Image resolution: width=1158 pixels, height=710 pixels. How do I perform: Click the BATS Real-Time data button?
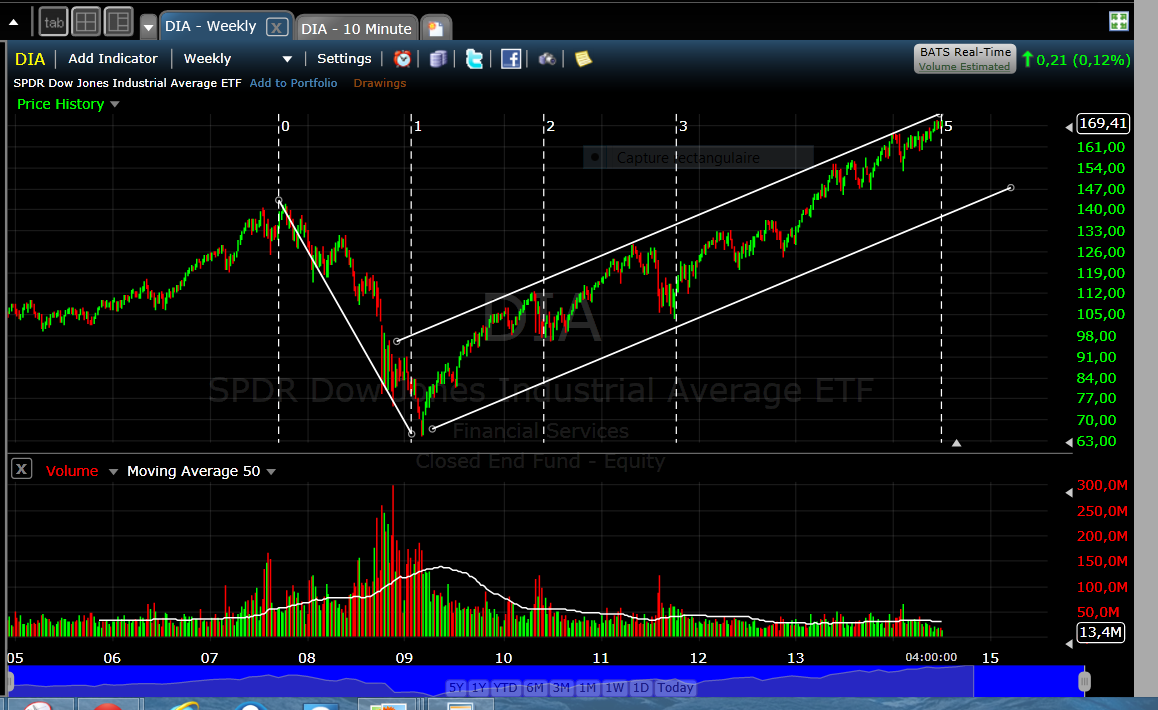pos(965,59)
